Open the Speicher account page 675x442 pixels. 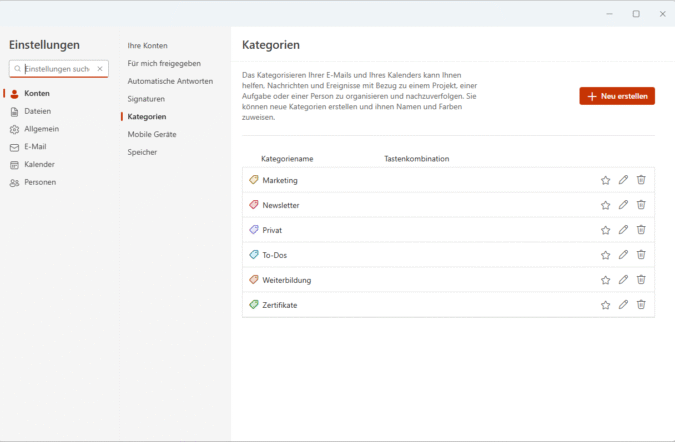click(x=142, y=152)
